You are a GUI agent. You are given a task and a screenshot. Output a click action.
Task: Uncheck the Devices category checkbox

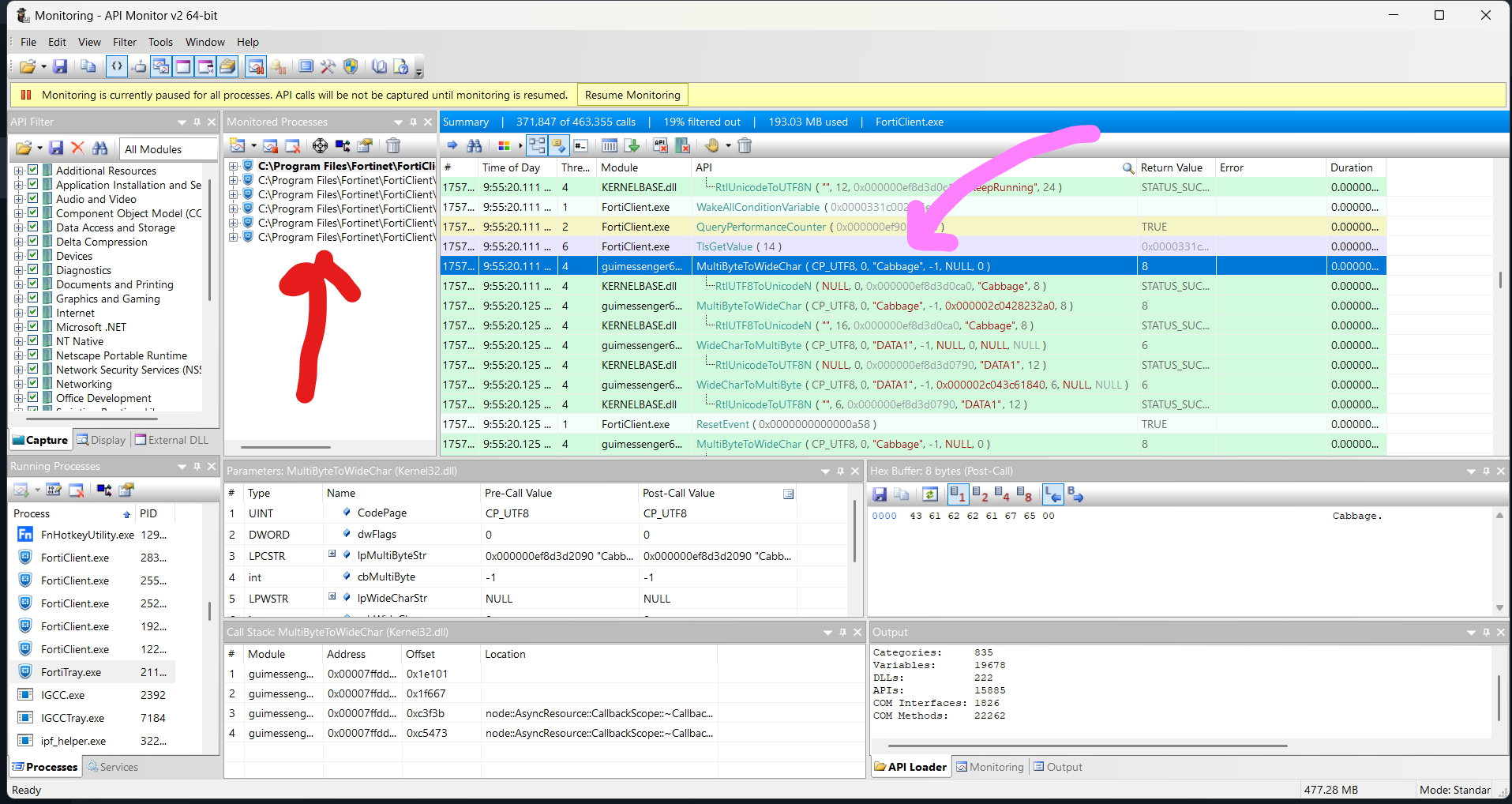tap(33, 255)
